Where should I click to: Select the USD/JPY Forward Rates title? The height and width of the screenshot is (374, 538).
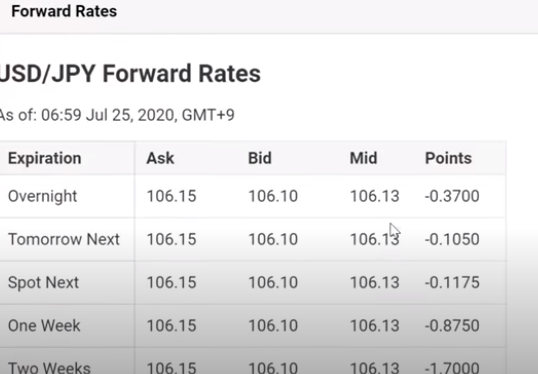[x=130, y=74]
